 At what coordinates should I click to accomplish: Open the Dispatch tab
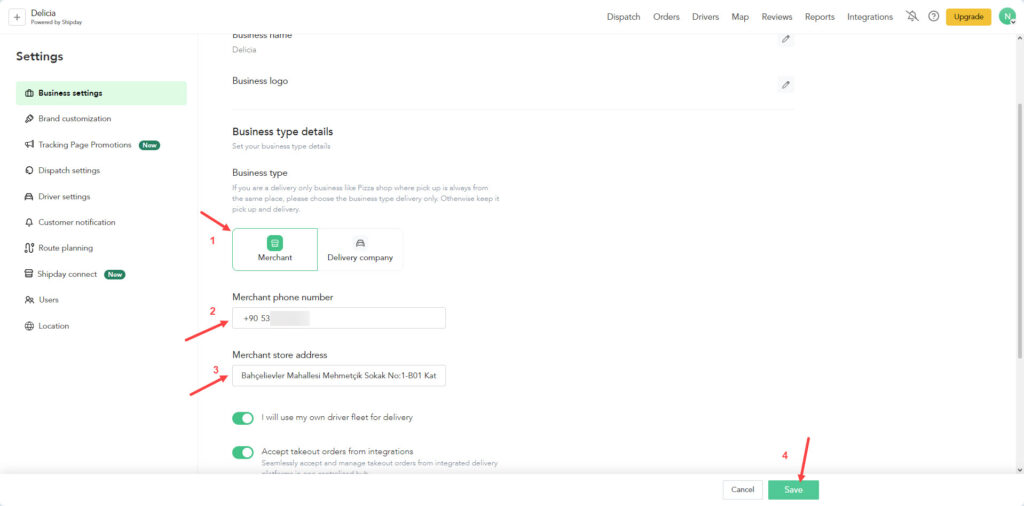[x=623, y=17]
